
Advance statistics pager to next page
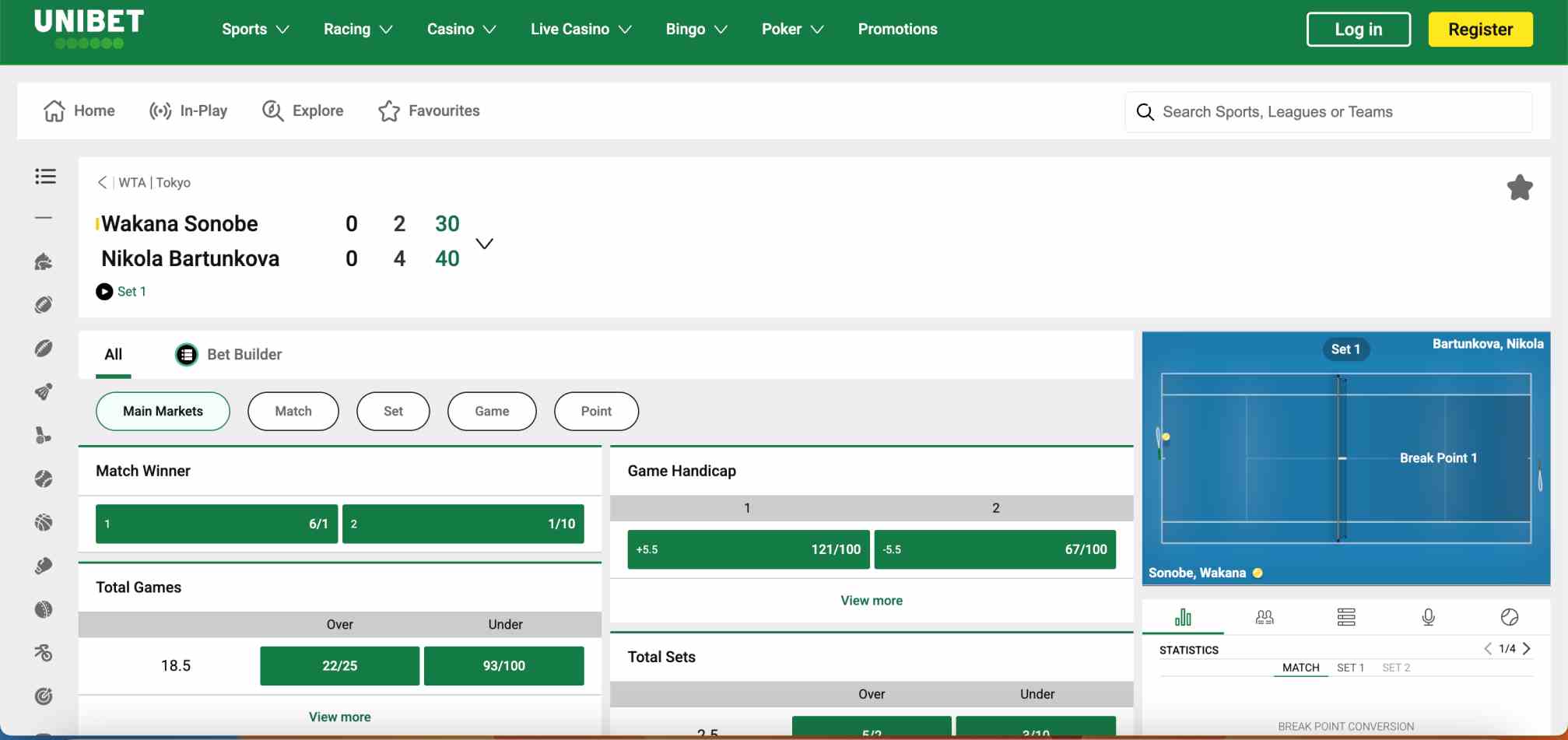tap(1526, 648)
